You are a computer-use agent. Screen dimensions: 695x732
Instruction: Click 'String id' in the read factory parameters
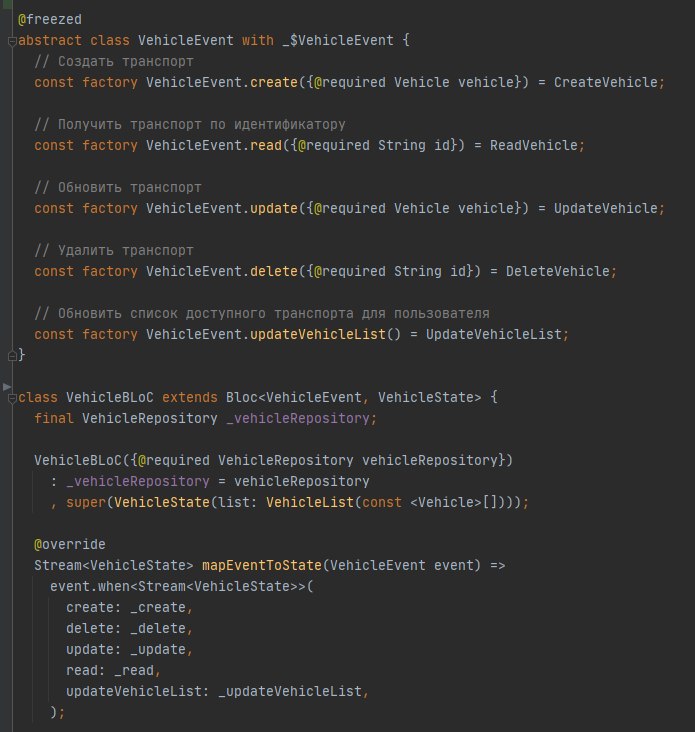[414, 146]
